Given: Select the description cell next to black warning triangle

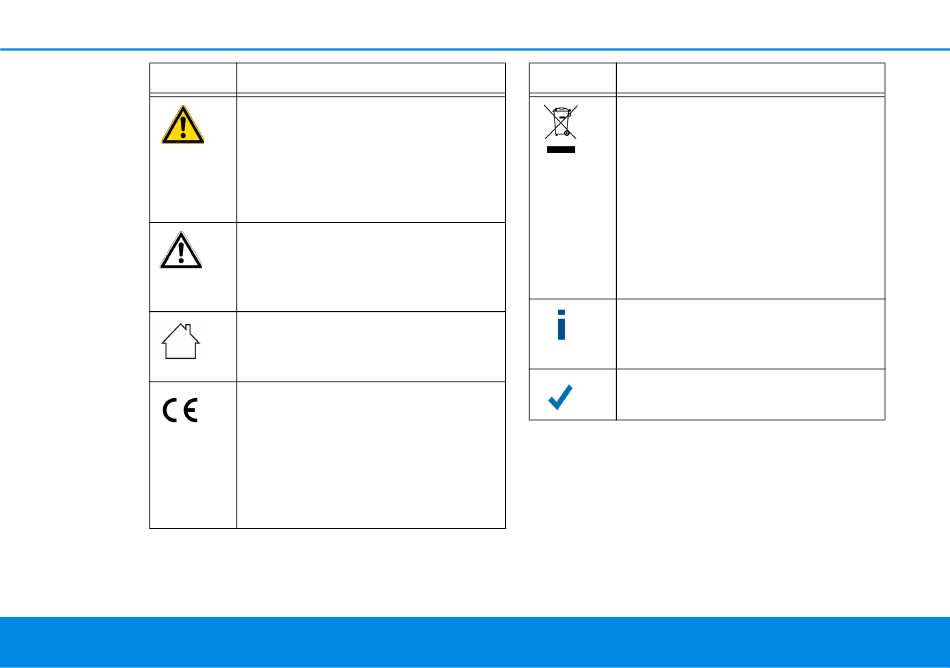Looking at the screenshot, I should pyautogui.click(x=371, y=267).
